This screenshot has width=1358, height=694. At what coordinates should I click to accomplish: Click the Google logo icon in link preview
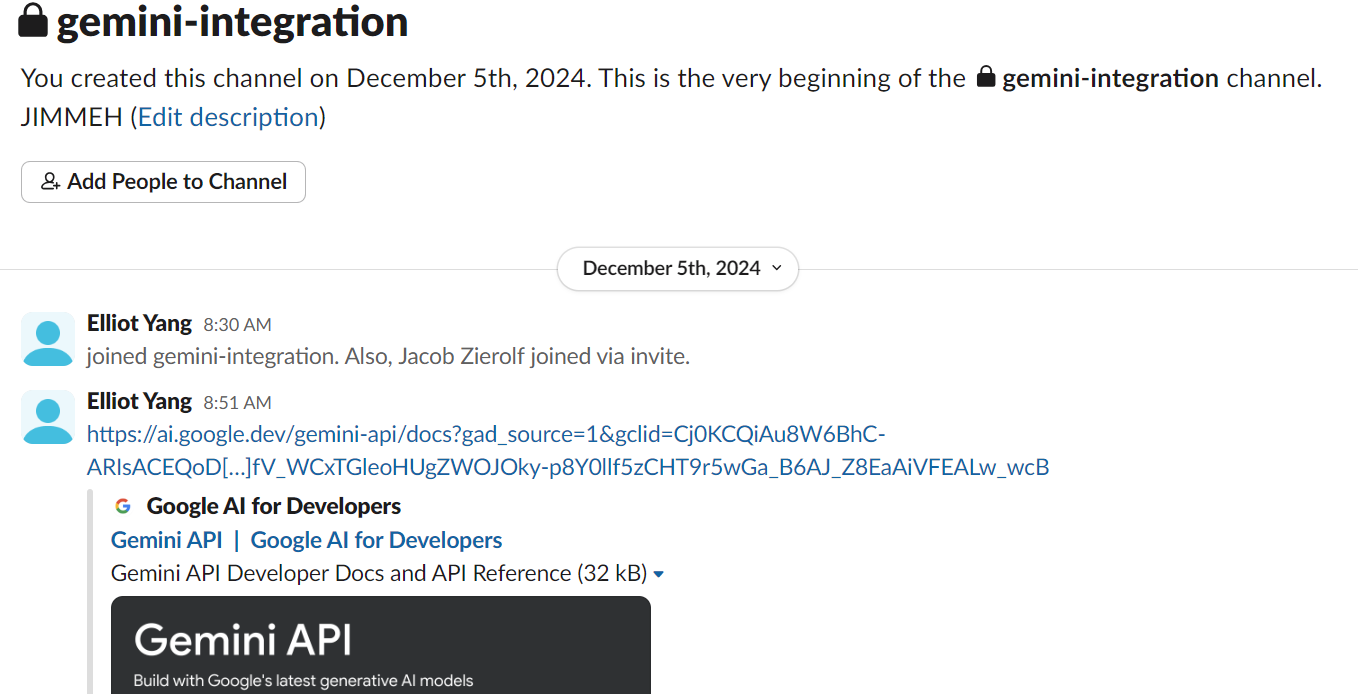(123, 506)
